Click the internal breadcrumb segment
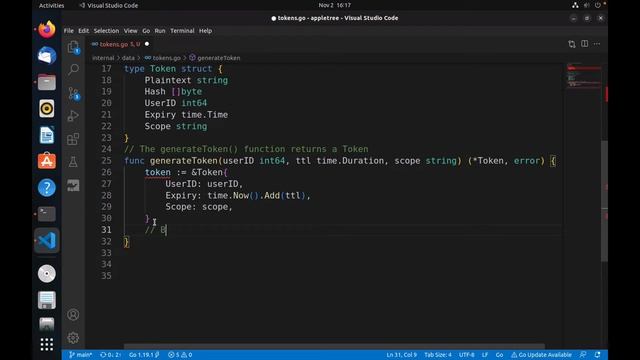This screenshot has width=640, height=360. (x=103, y=58)
